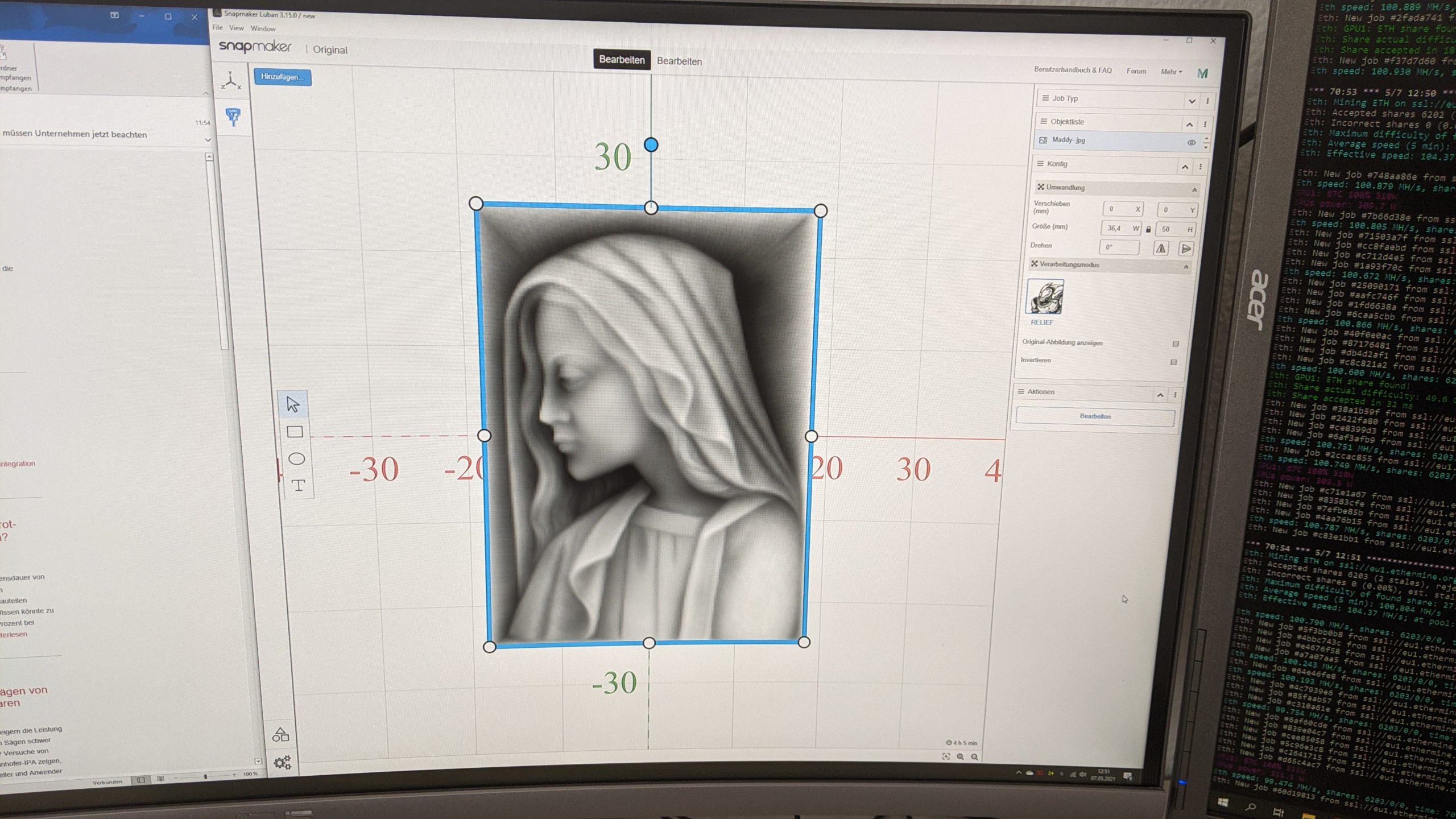Collapse the Umwandlung section

(1194, 189)
